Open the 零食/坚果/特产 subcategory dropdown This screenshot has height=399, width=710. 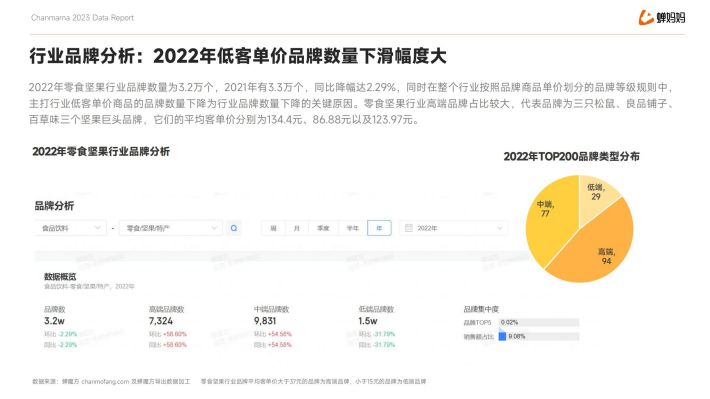[171, 228]
